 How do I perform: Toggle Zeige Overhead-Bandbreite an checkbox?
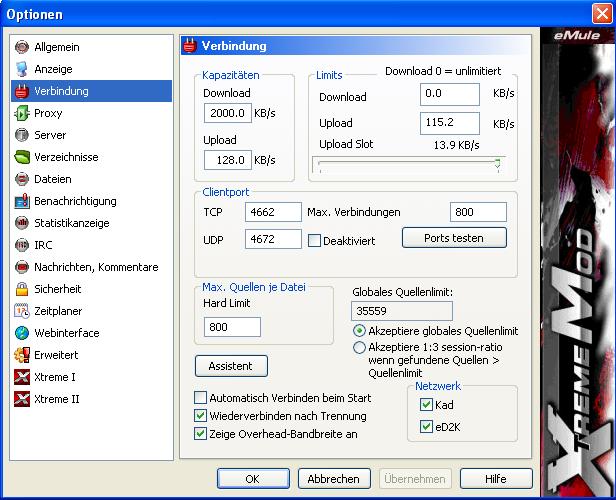point(200,434)
